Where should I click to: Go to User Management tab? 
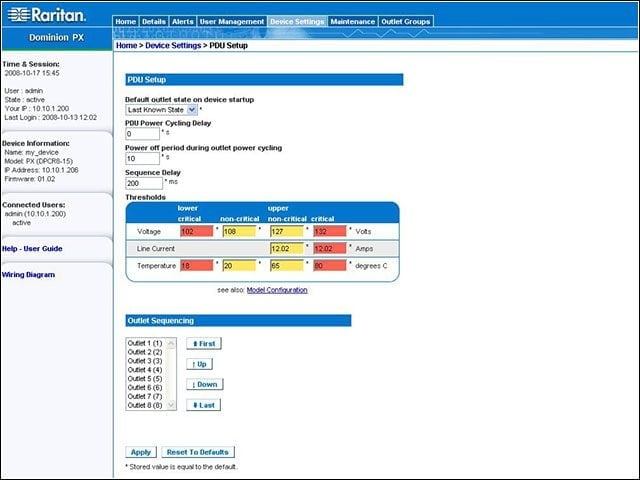(231, 22)
